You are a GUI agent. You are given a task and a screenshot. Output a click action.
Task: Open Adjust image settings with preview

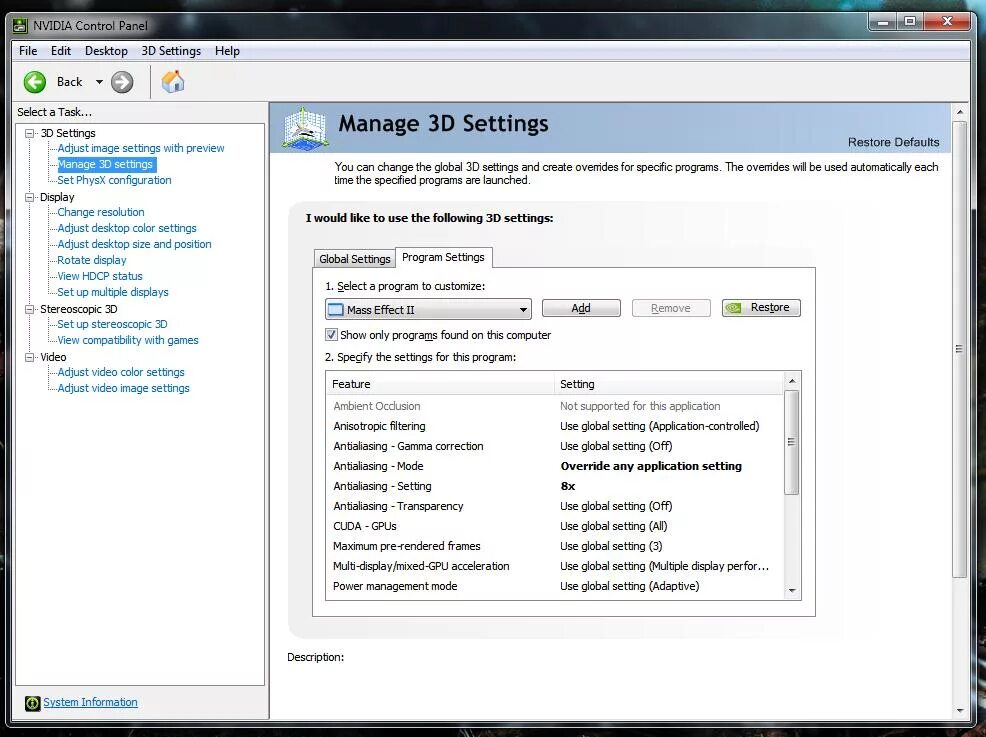(141, 148)
